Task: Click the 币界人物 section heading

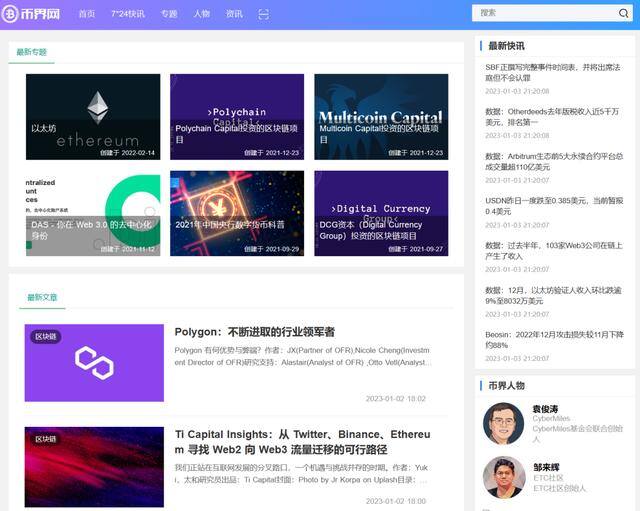Action: tap(506, 385)
